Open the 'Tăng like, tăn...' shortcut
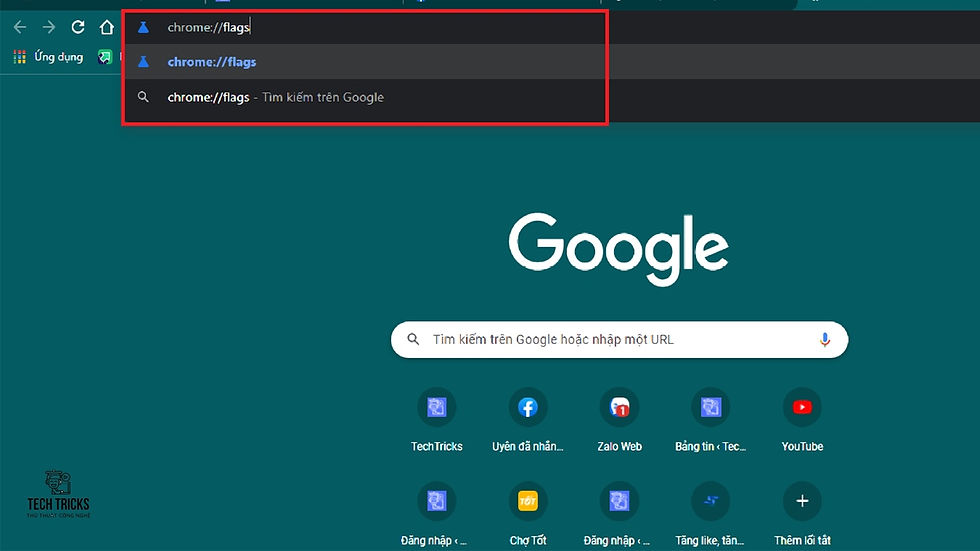This screenshot has height=551, width=980. pyautogui.click(x=711, y=514)
